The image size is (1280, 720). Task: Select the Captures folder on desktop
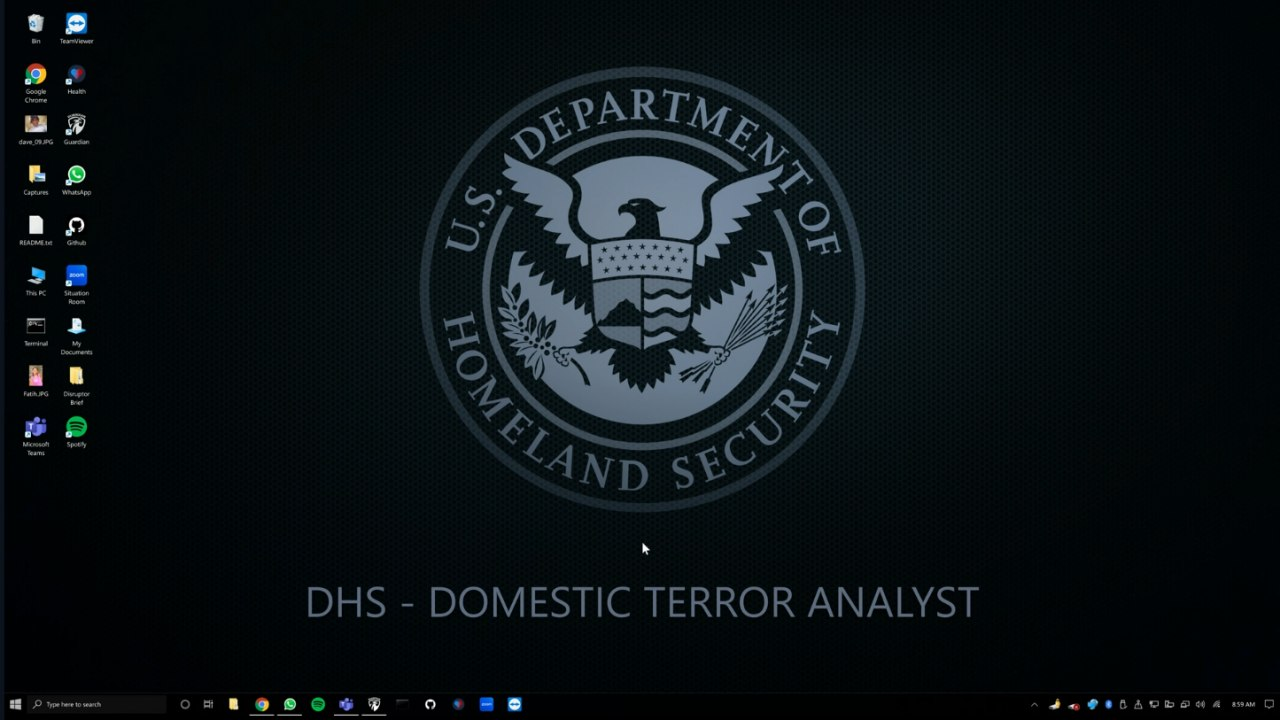[36, 180]
